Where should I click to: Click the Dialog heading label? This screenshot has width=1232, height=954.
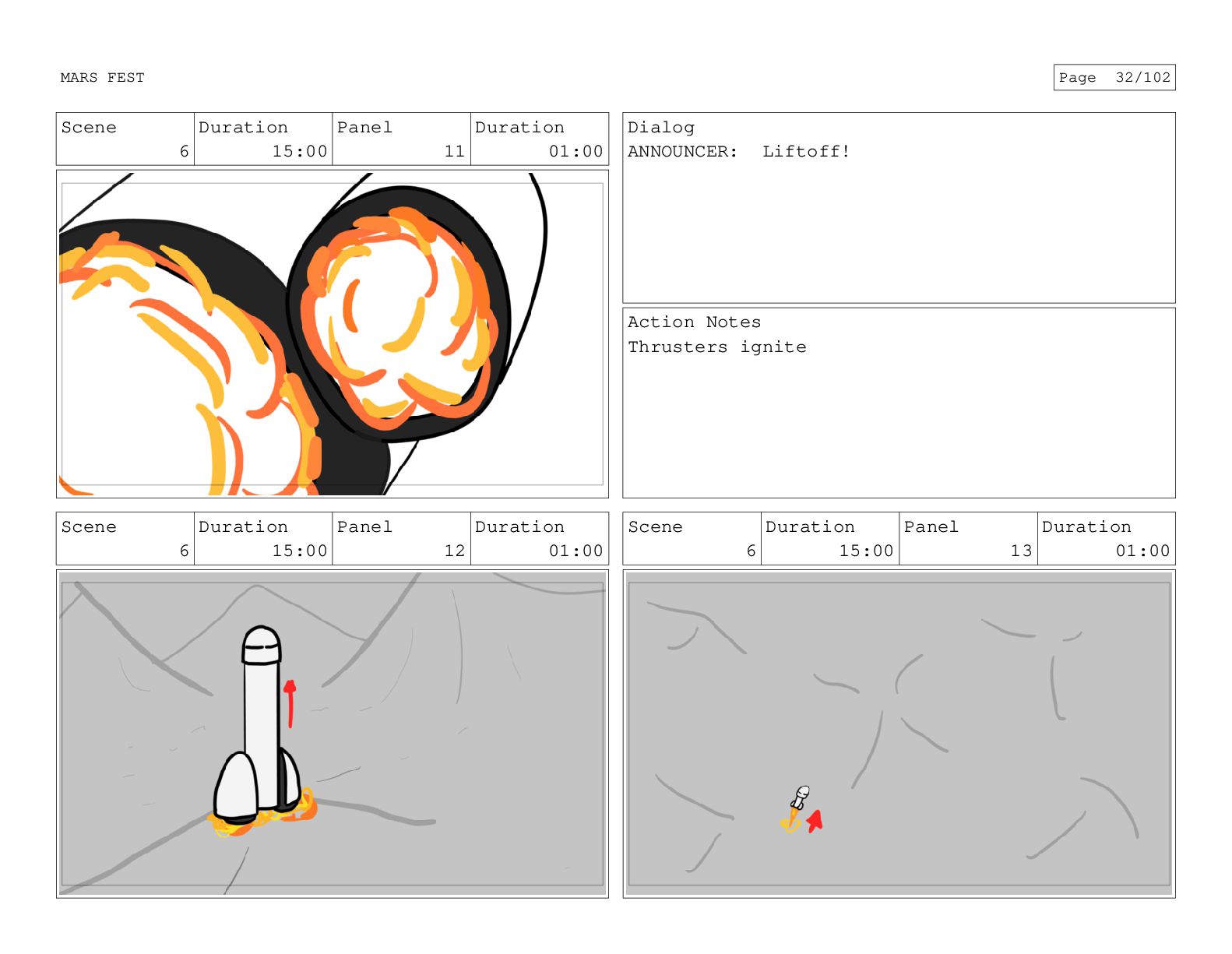point(661,127)
